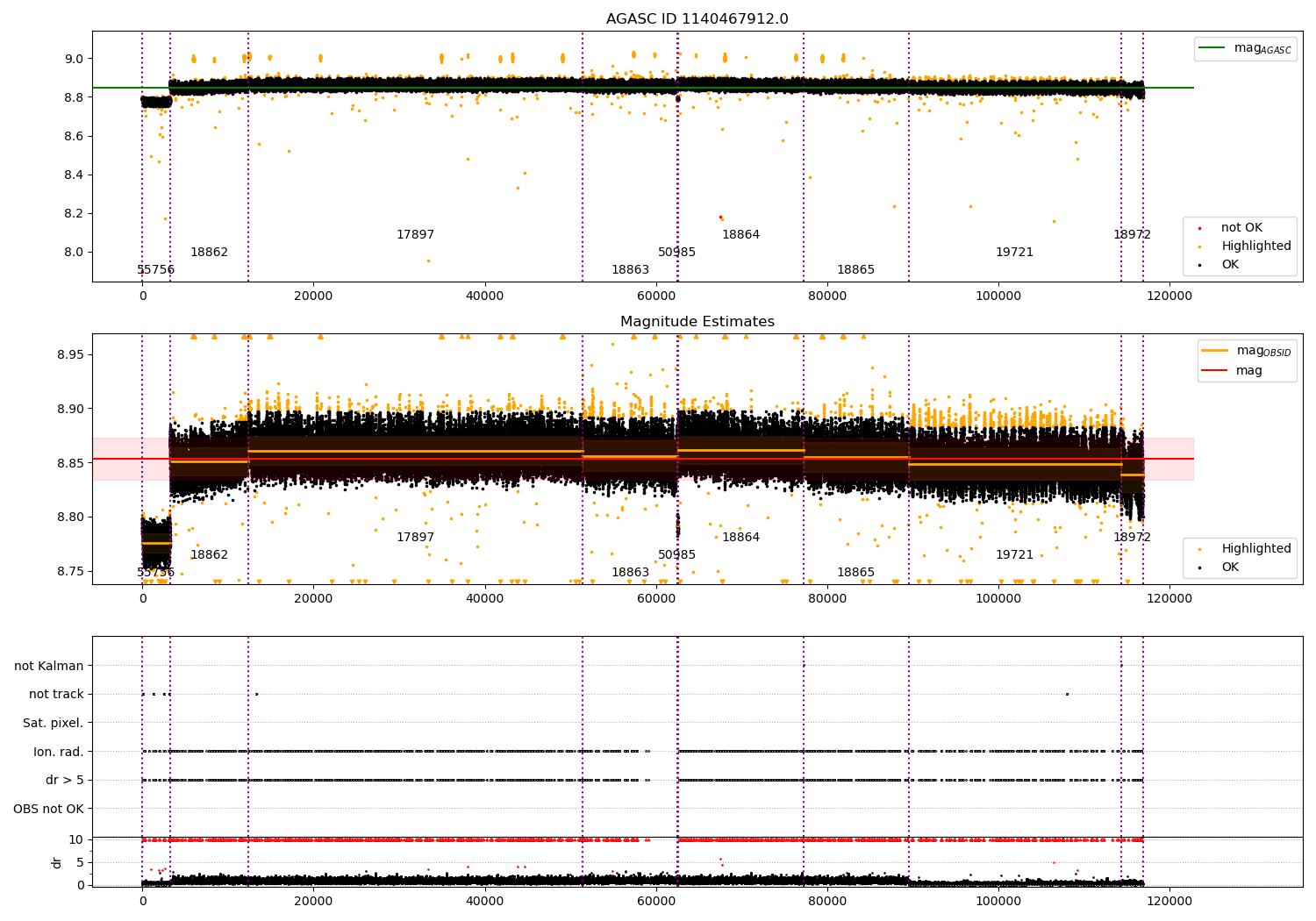Click the 'not track' row label

tap(56, 695)
